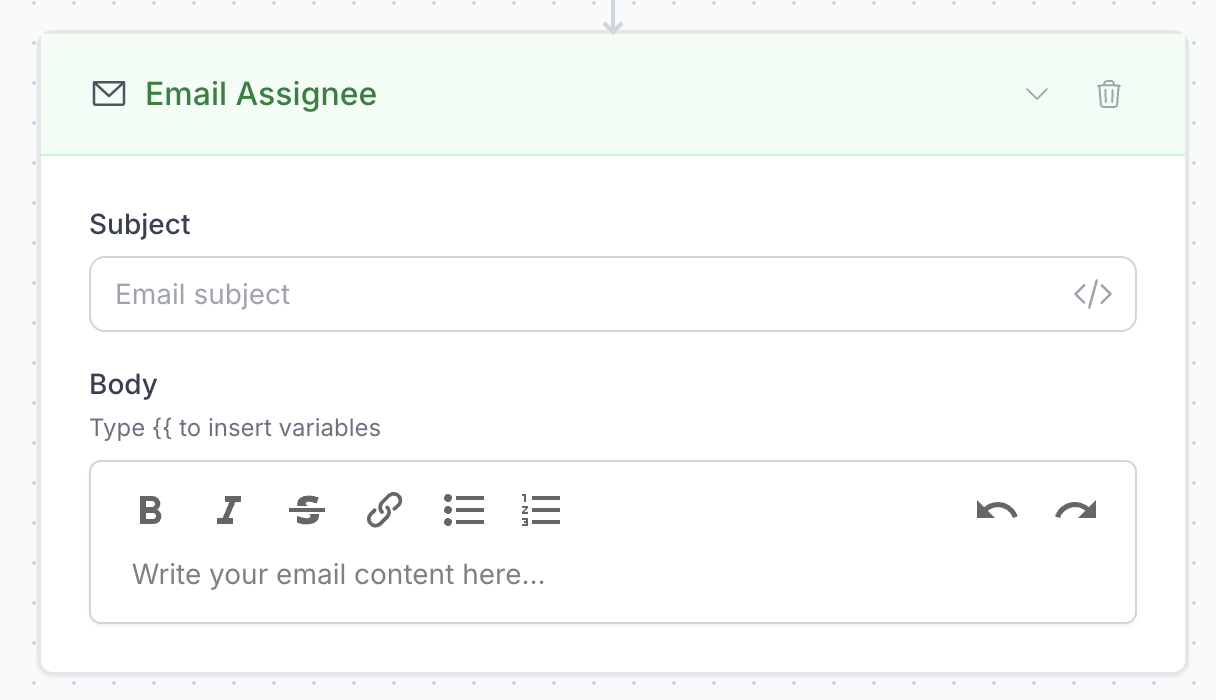Image resolution: width=1216 pixels, height=700 pixels.
Task: Undo the last body edit
Action: coord(997,510)
